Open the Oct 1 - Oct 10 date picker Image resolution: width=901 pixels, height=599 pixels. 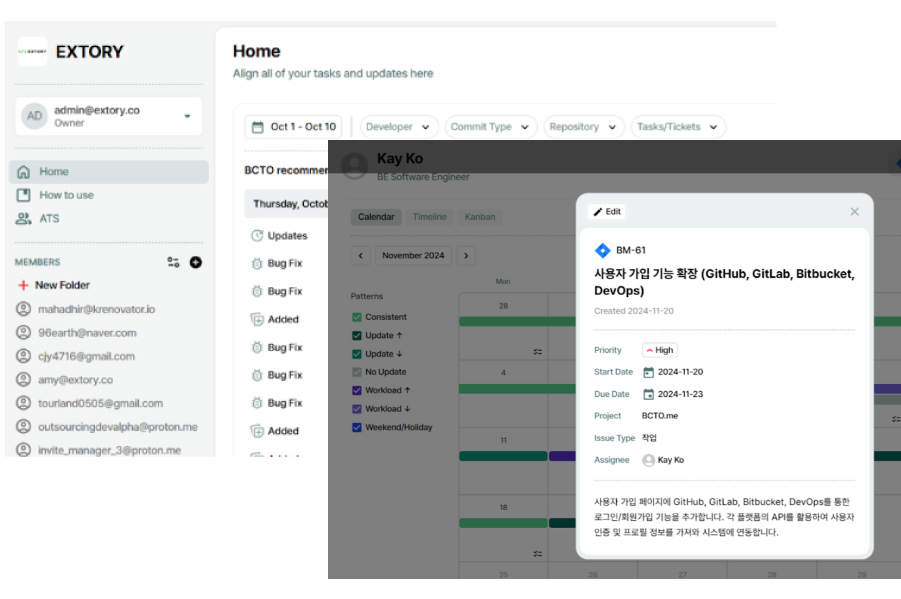pos(293,127)
